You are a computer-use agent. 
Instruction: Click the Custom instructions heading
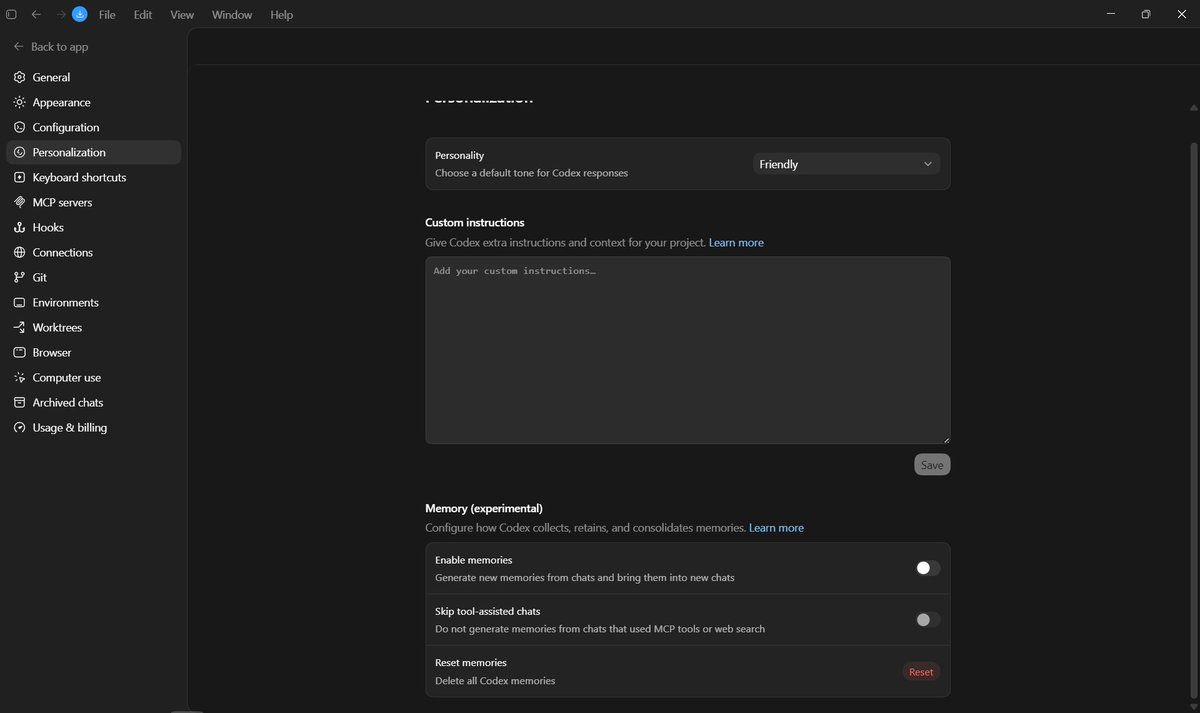(475, 222)
